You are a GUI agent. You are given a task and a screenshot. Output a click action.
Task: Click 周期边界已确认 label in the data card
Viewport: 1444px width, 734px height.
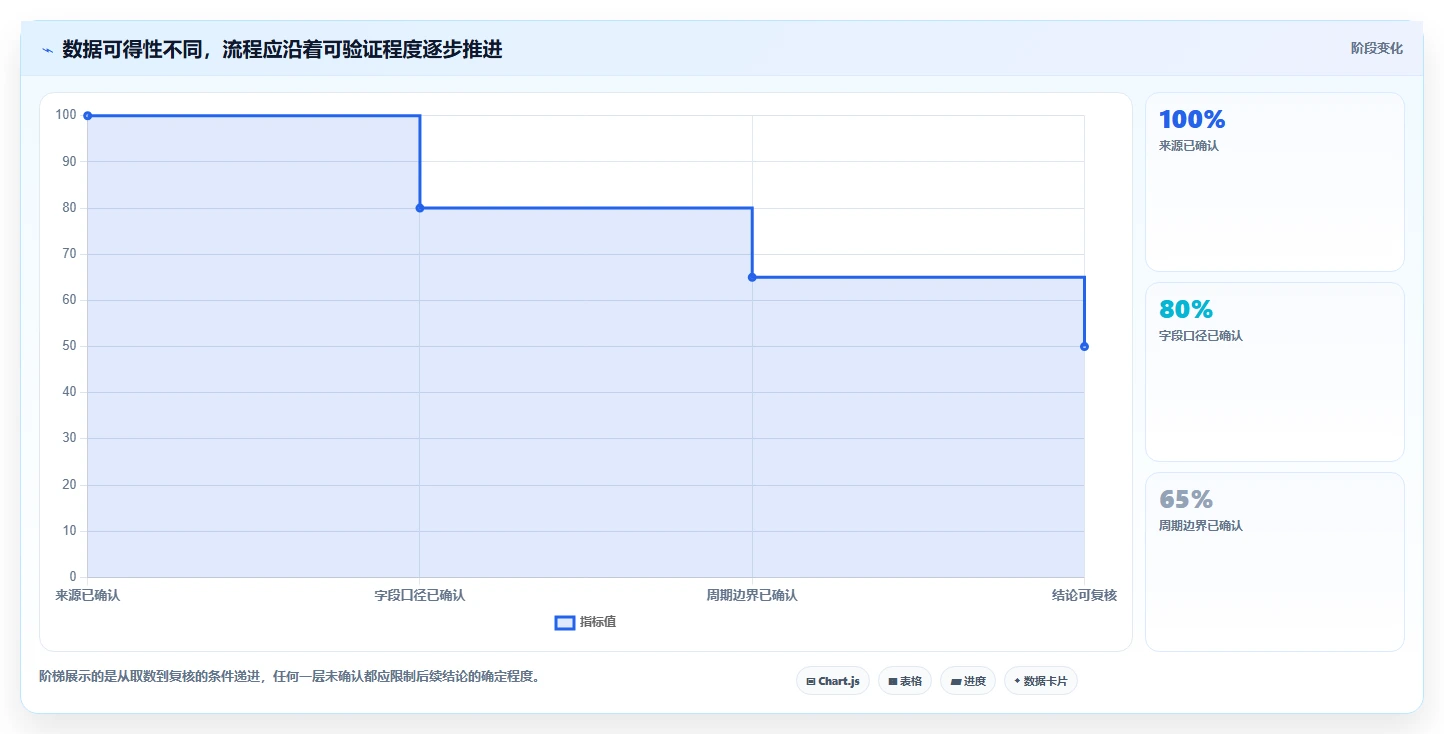(1201, 526)
